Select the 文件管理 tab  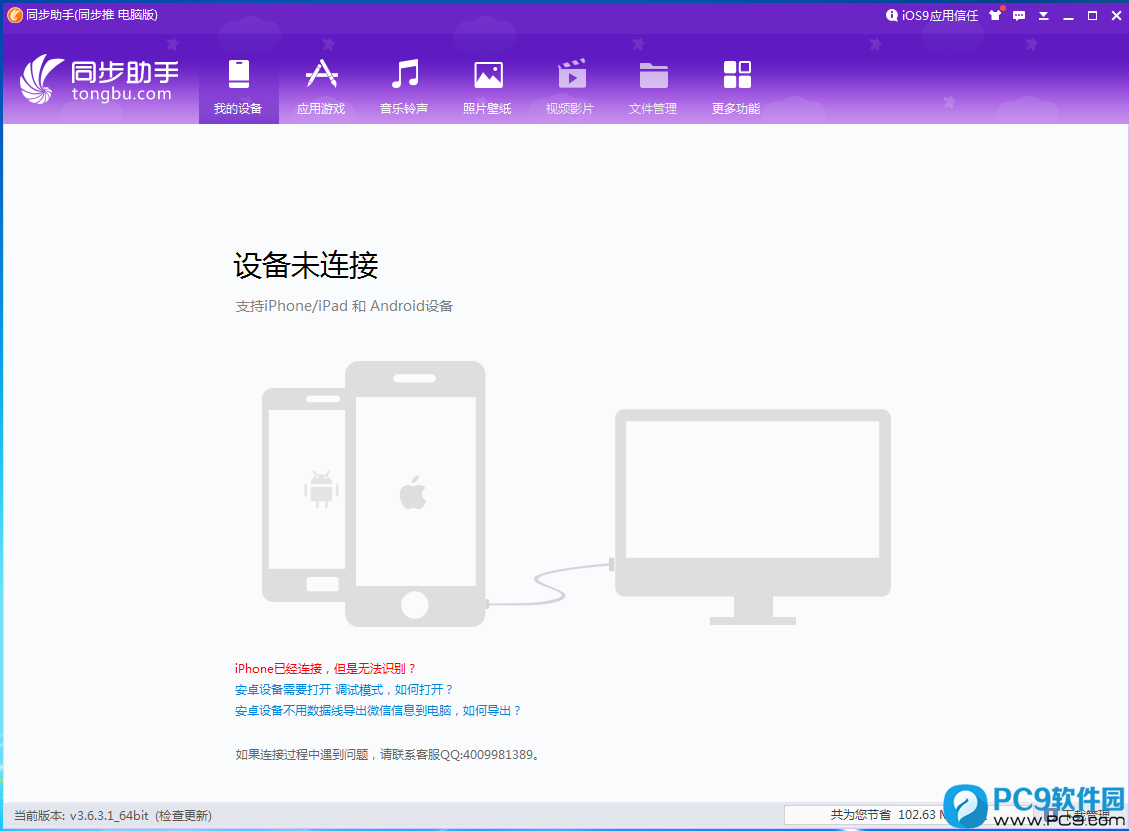coord(653,88)
